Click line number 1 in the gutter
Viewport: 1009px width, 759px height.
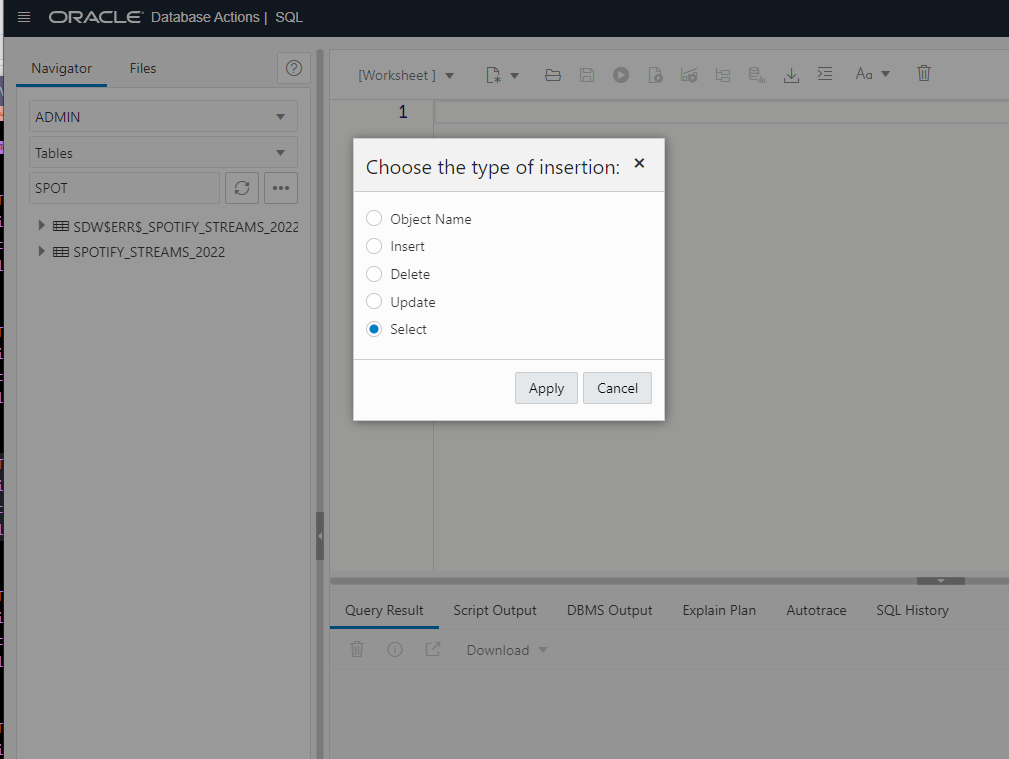(403, 112)
